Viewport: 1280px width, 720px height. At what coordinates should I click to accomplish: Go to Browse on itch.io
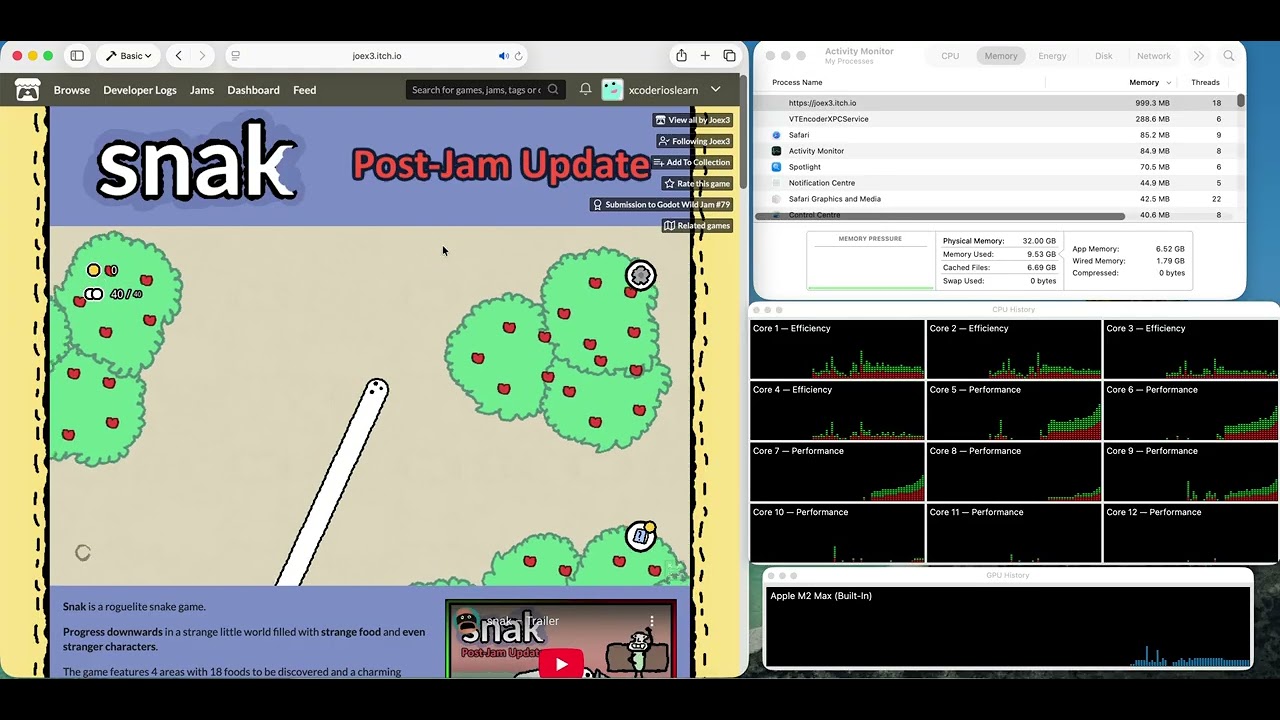coord(72,90)
